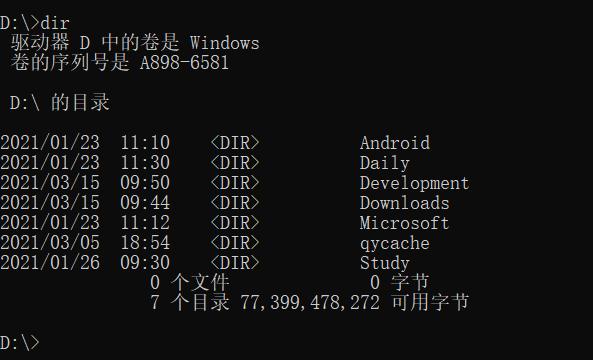Click the typed dir command
Screen dimensions: 593x360
pyautogui.click(x=55, y=23)
